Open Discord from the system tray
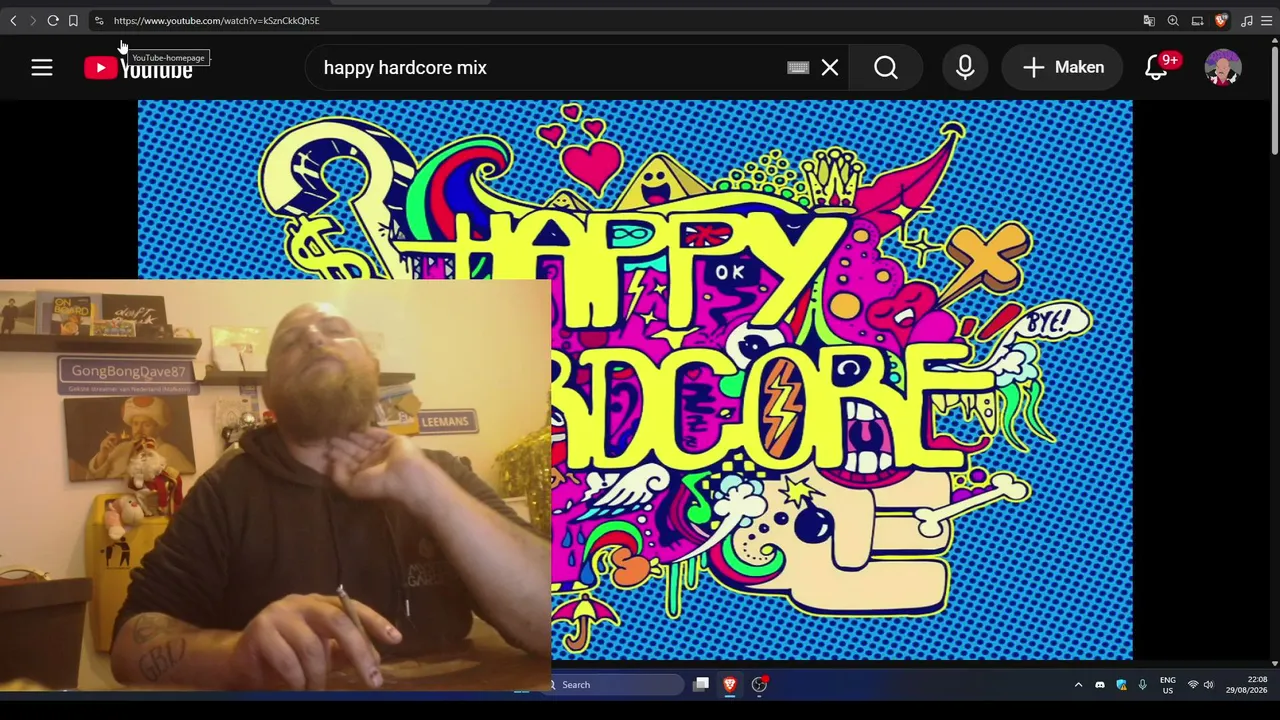Screen dimensions: 1280x720 [1100, 685]
